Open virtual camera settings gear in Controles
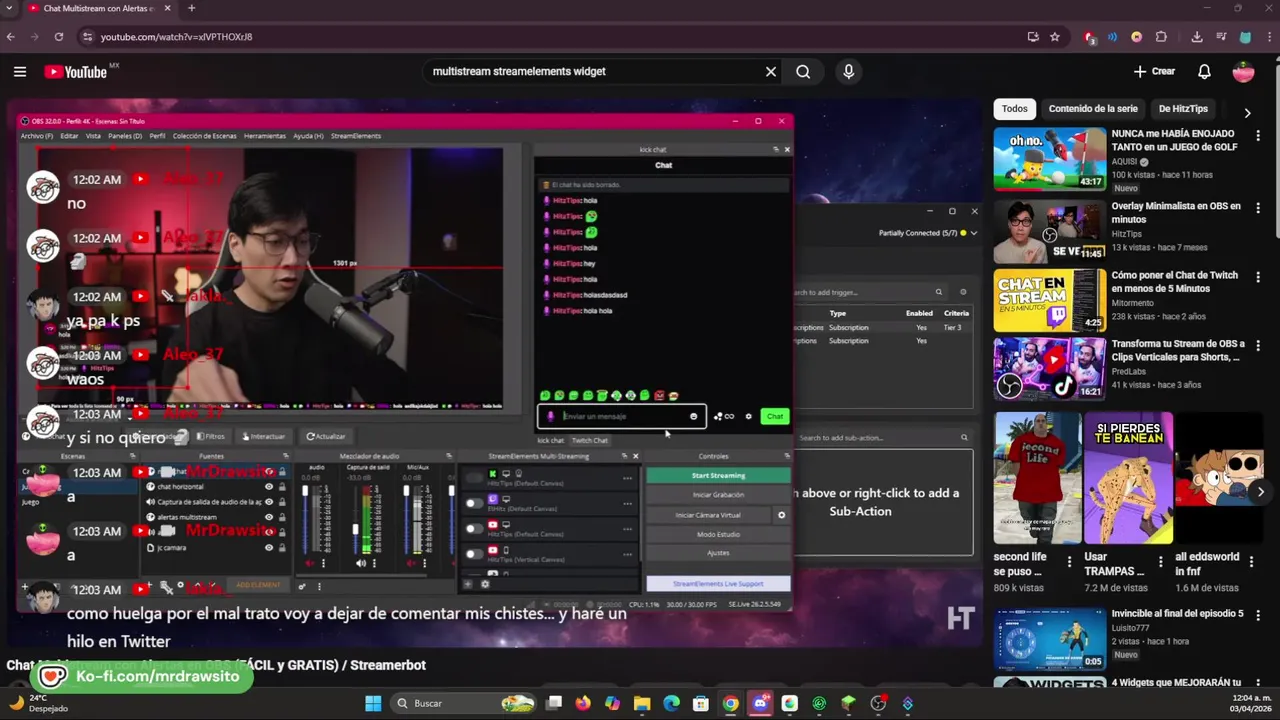This screenshot has width=1280, height=720. click(782, 515)
